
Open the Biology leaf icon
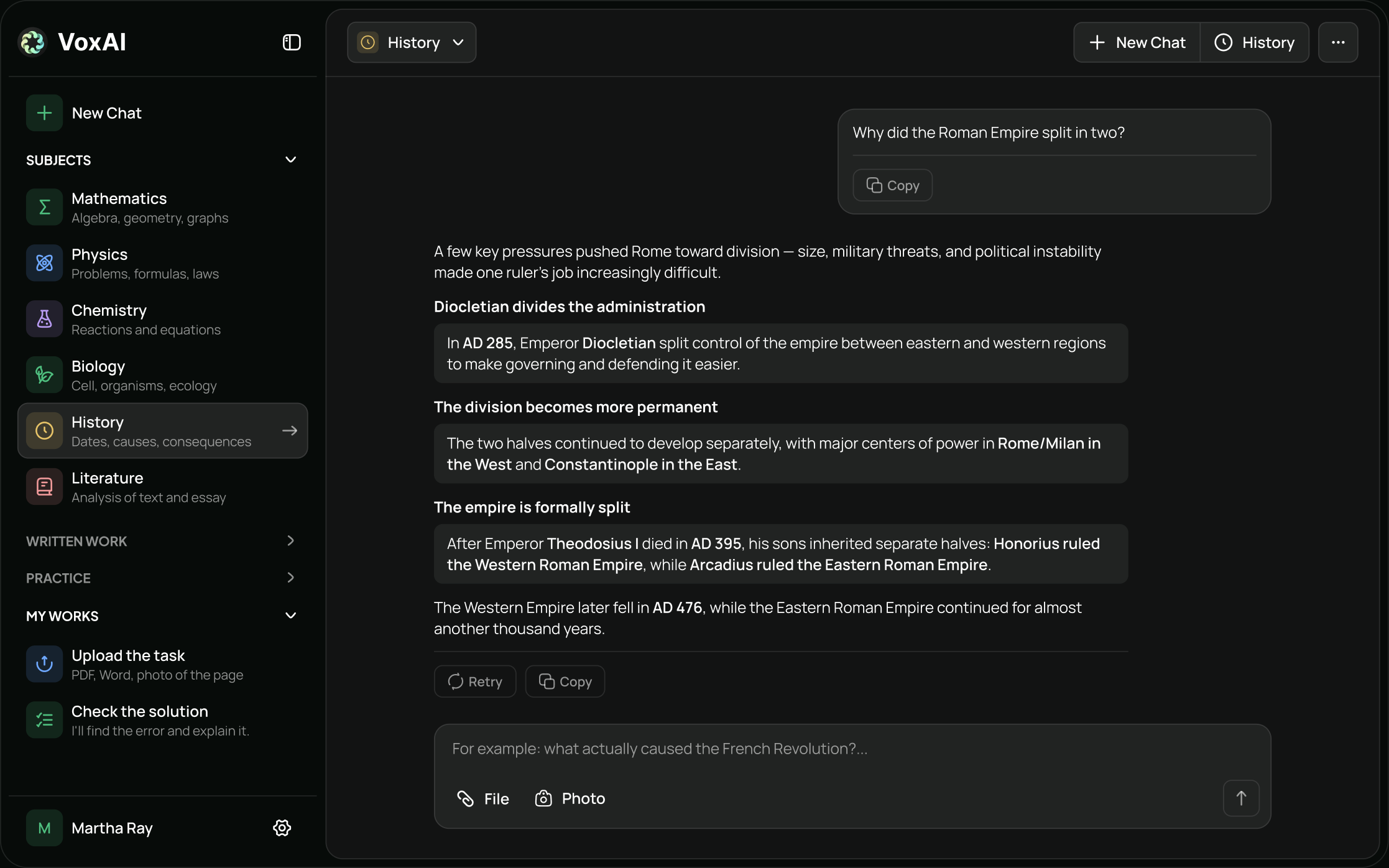point(44,375)
